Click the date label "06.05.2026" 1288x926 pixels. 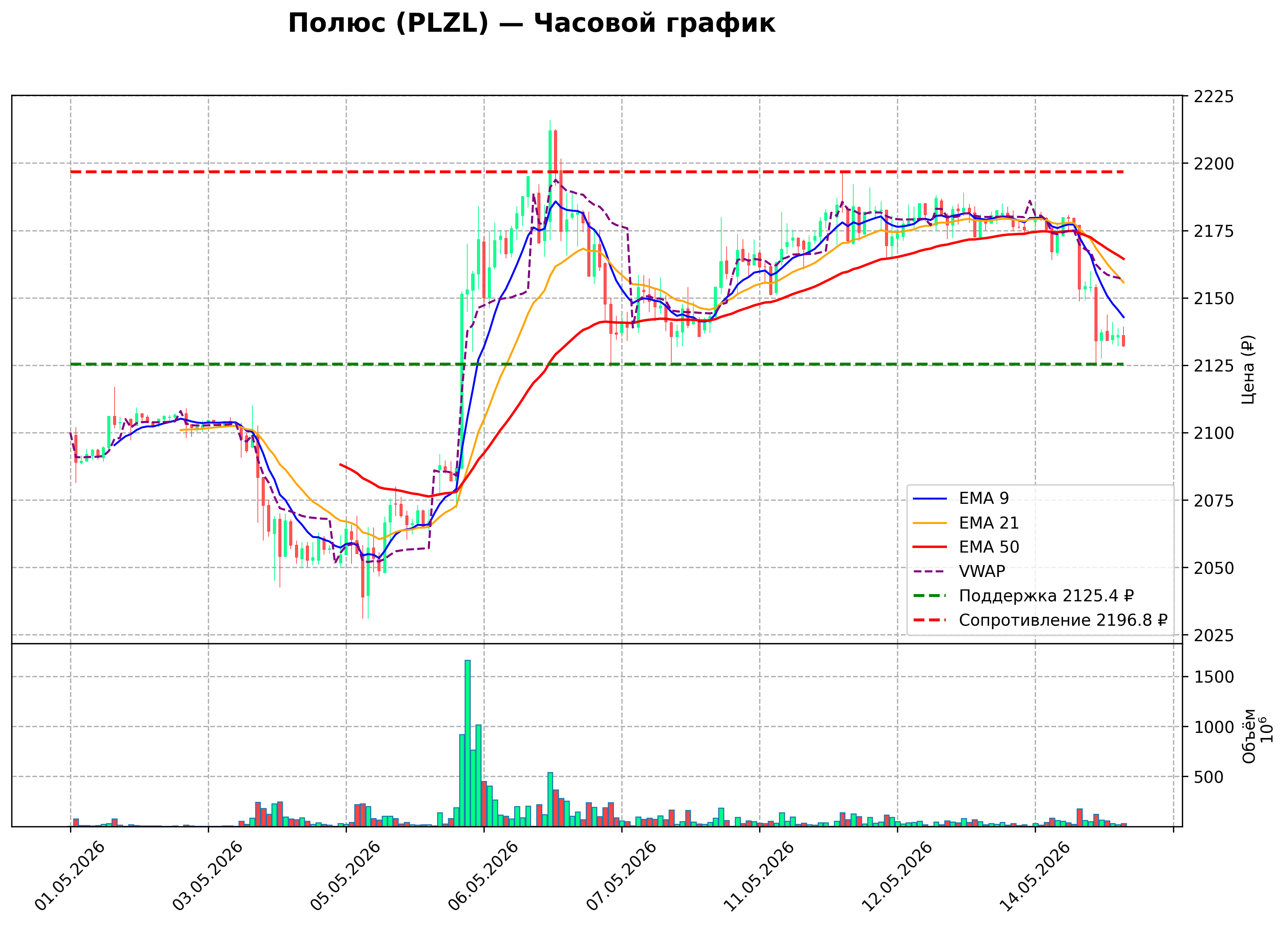[483, 877]
